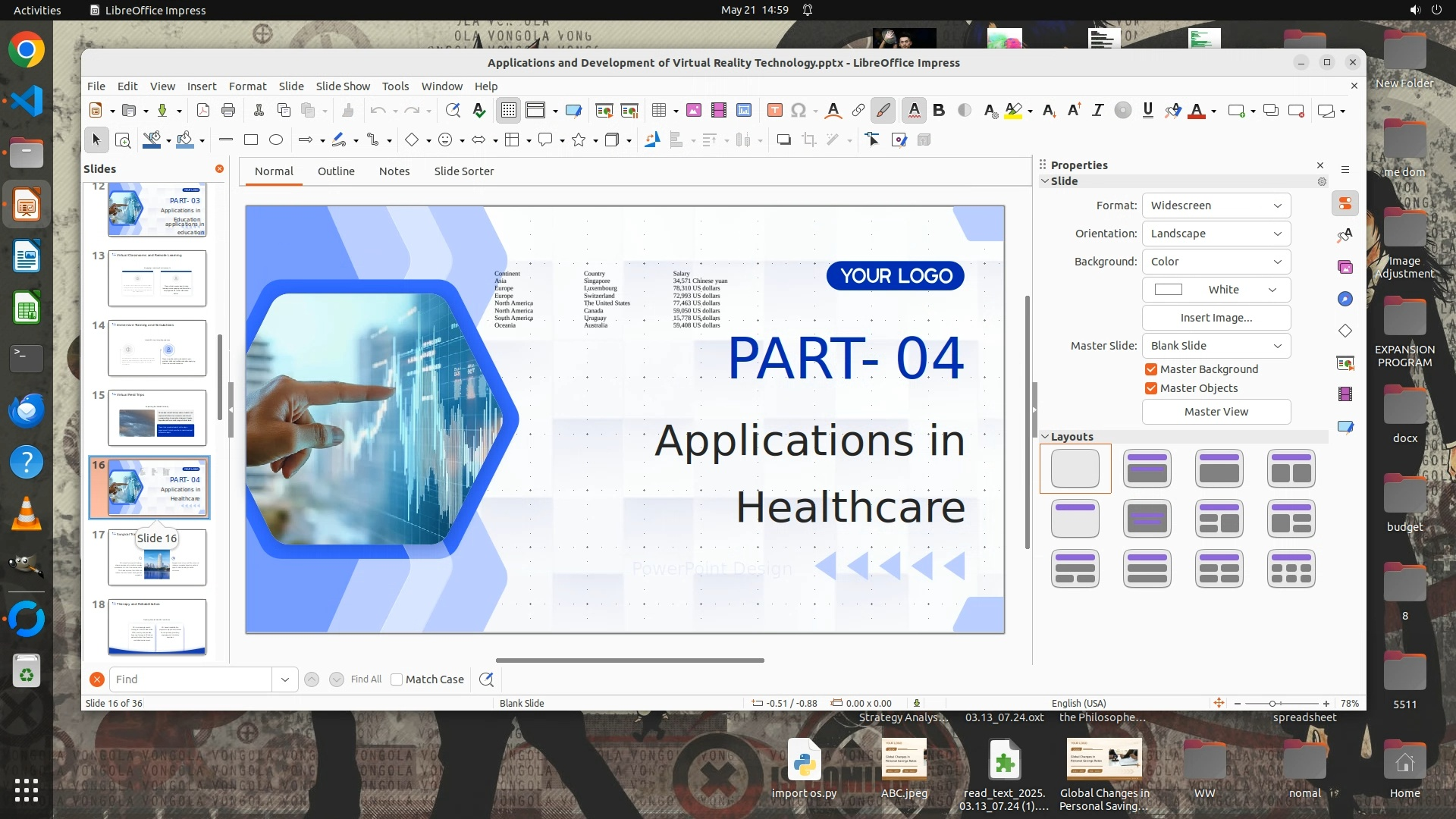Open the Format dropdown showing Widescreen
This screenshot has height=819, width=1456.
tap(1216, 206)
